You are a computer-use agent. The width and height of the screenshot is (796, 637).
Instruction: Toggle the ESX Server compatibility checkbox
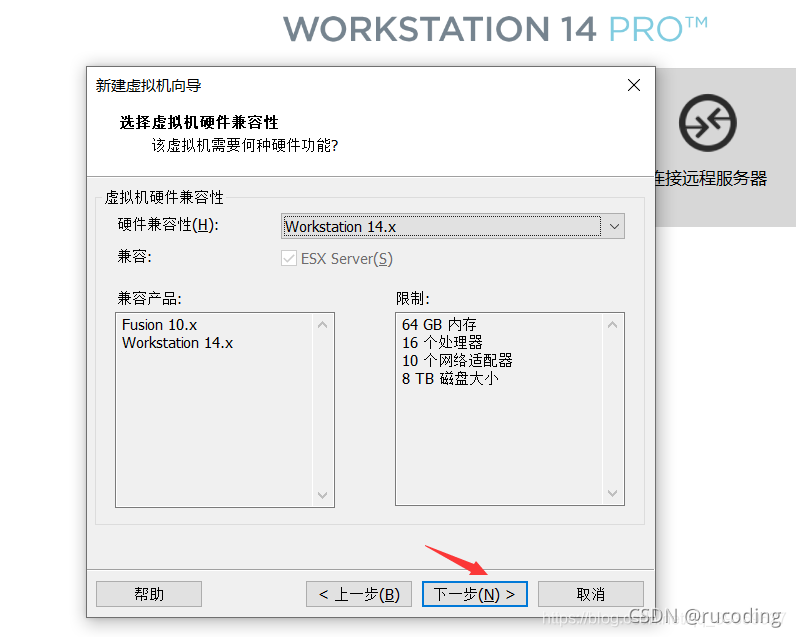[x=289, y=258]
